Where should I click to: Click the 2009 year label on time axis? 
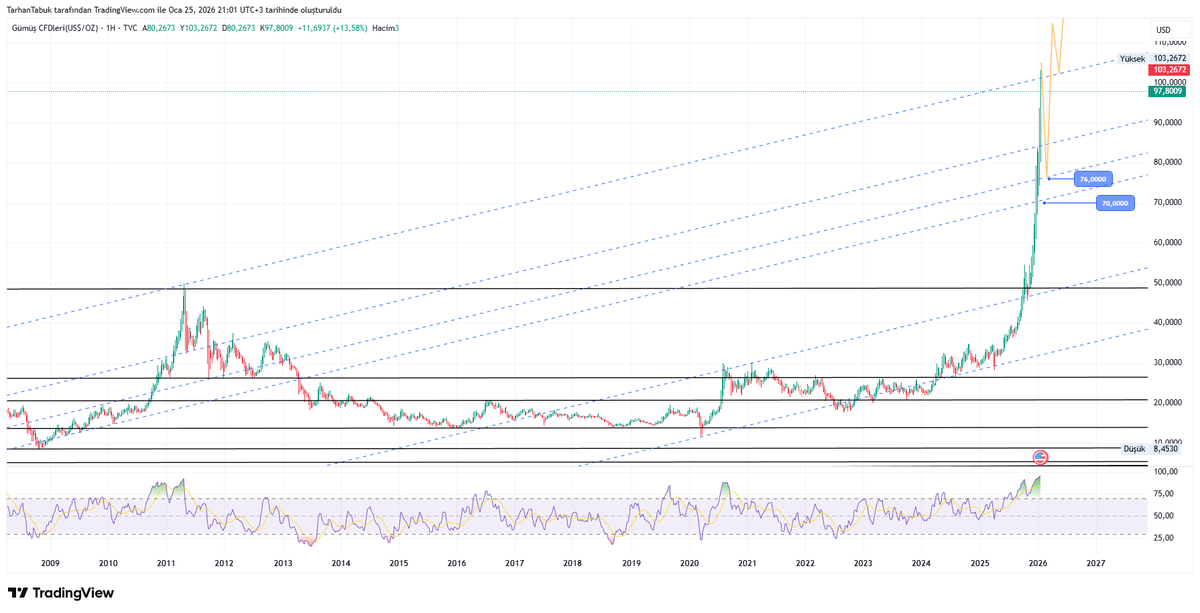[x=50, y=563]
